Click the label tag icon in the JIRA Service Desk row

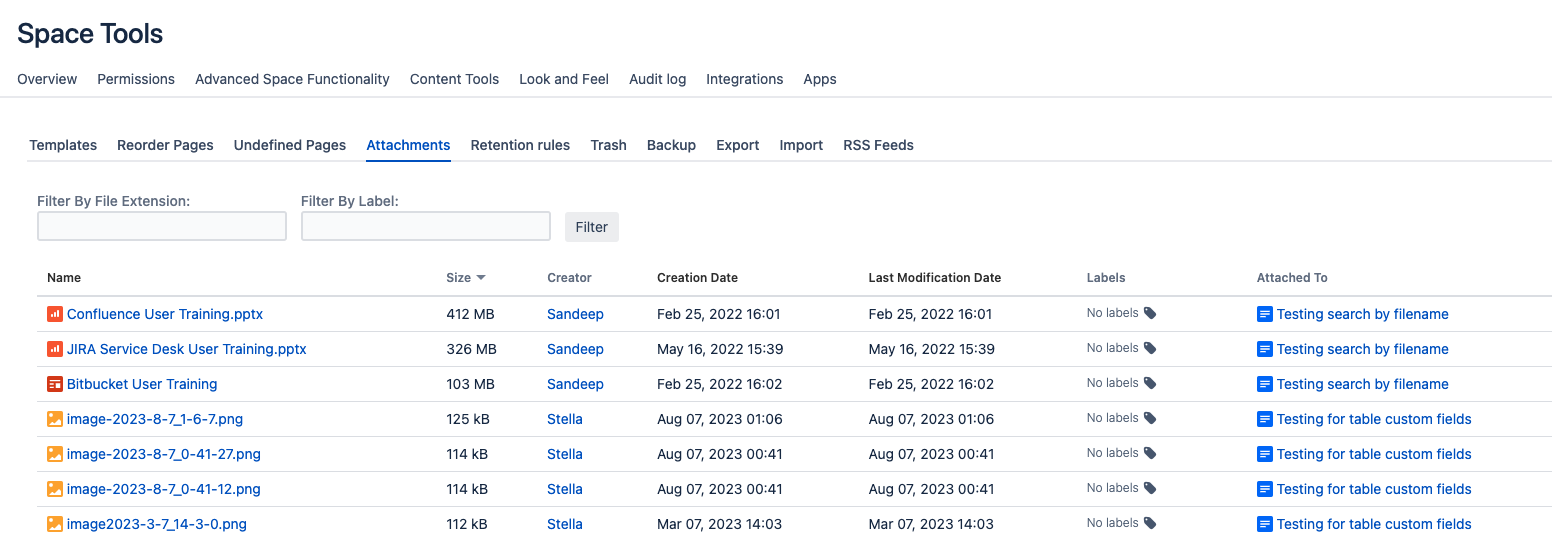click(1150, 349)
